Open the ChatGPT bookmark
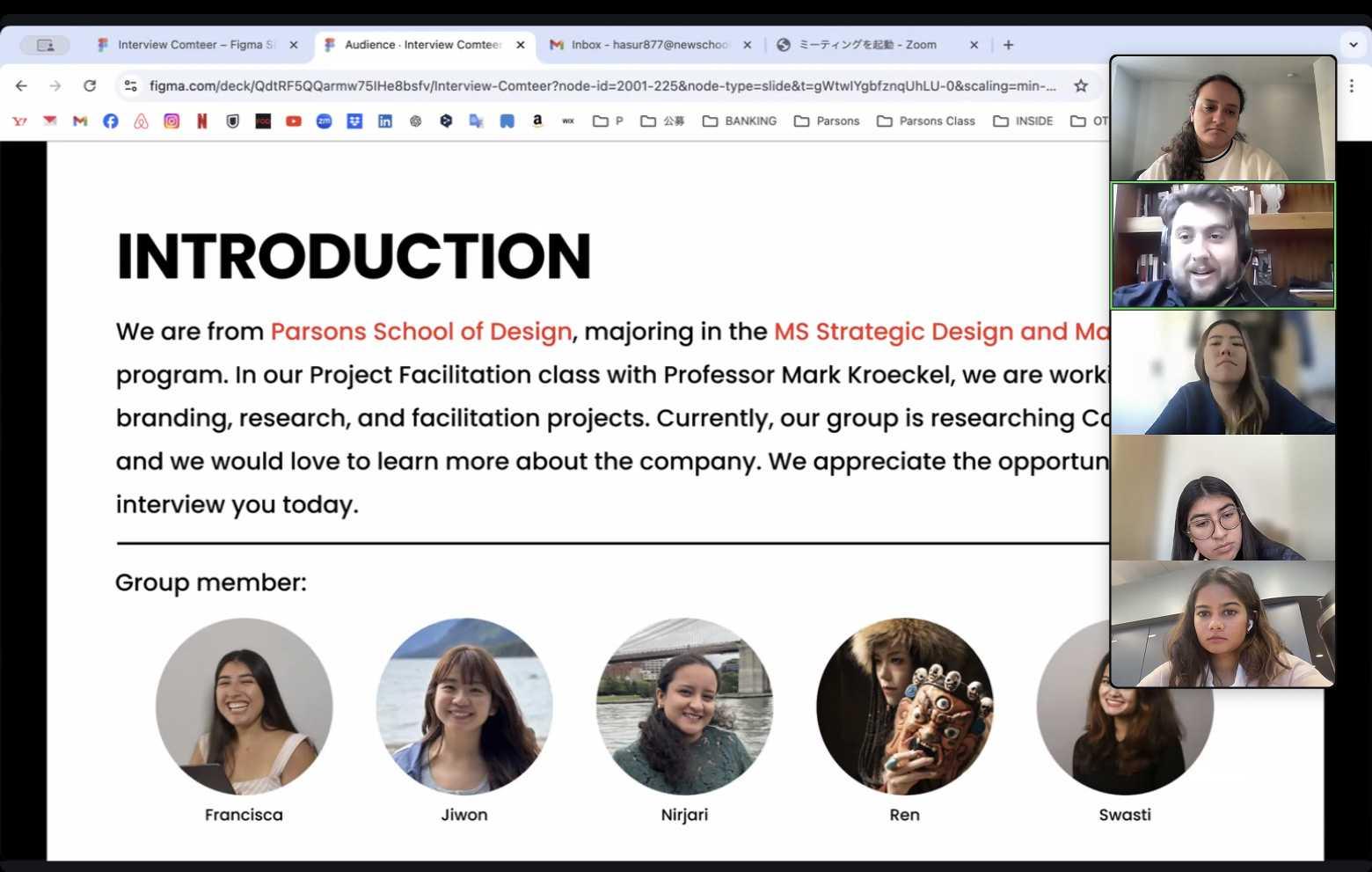 pyautogui.click(x=416, y=121)
